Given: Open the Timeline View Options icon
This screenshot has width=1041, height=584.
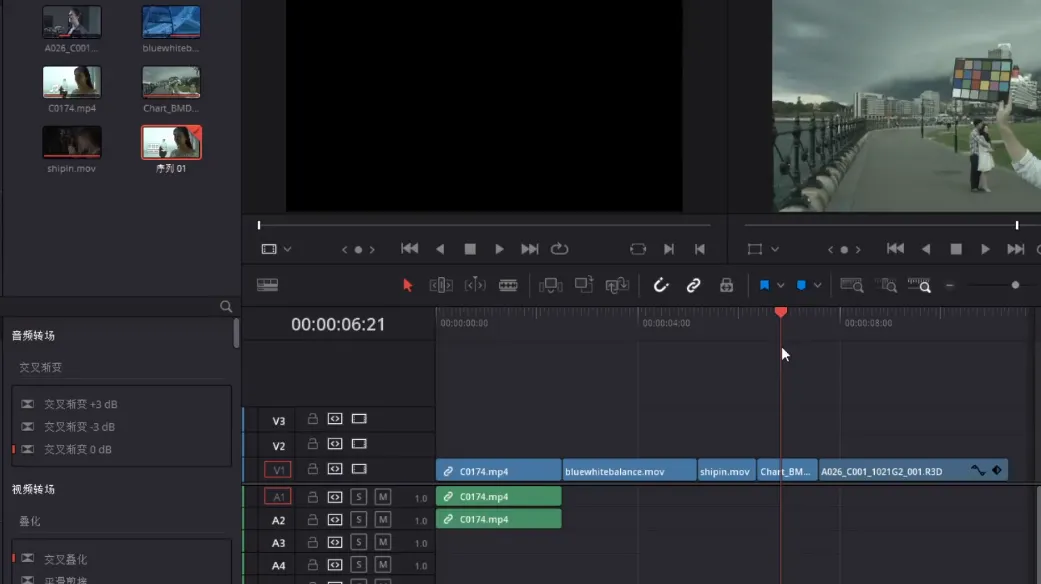Looking at the screenshot, I should [x=267, y=285].
